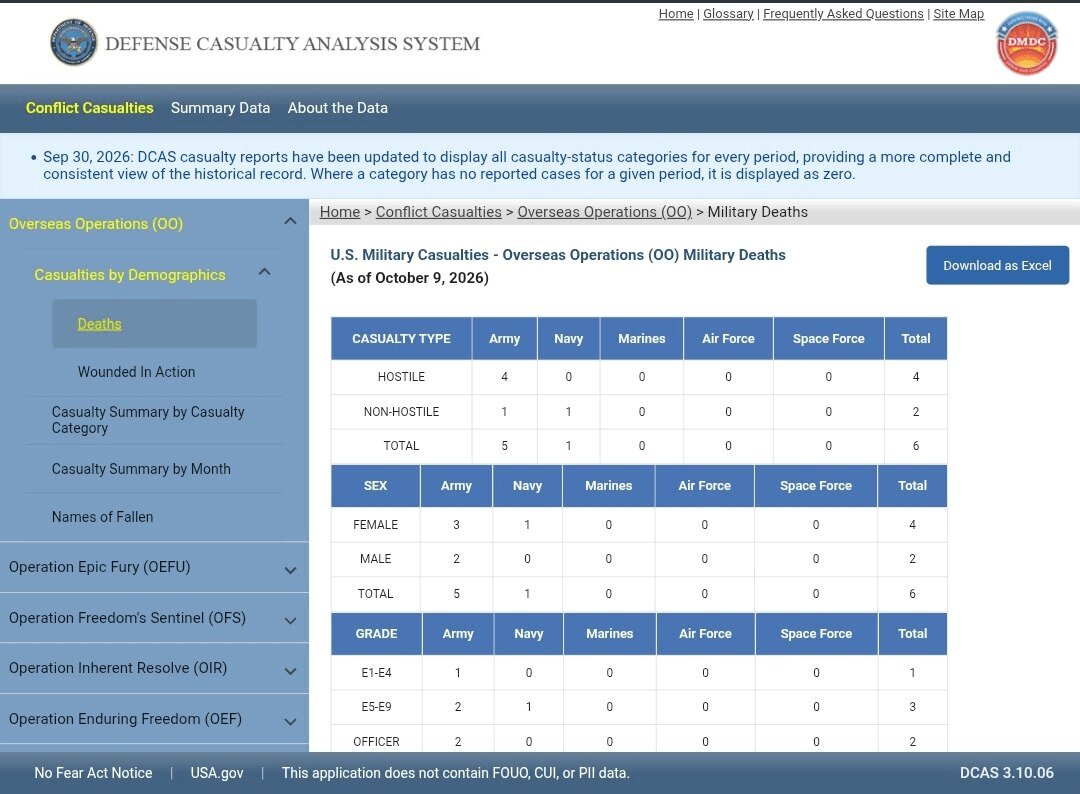This screenshot has height=794, width=1080.
Task: Click the HOSTILE row label
Action: 402,377
